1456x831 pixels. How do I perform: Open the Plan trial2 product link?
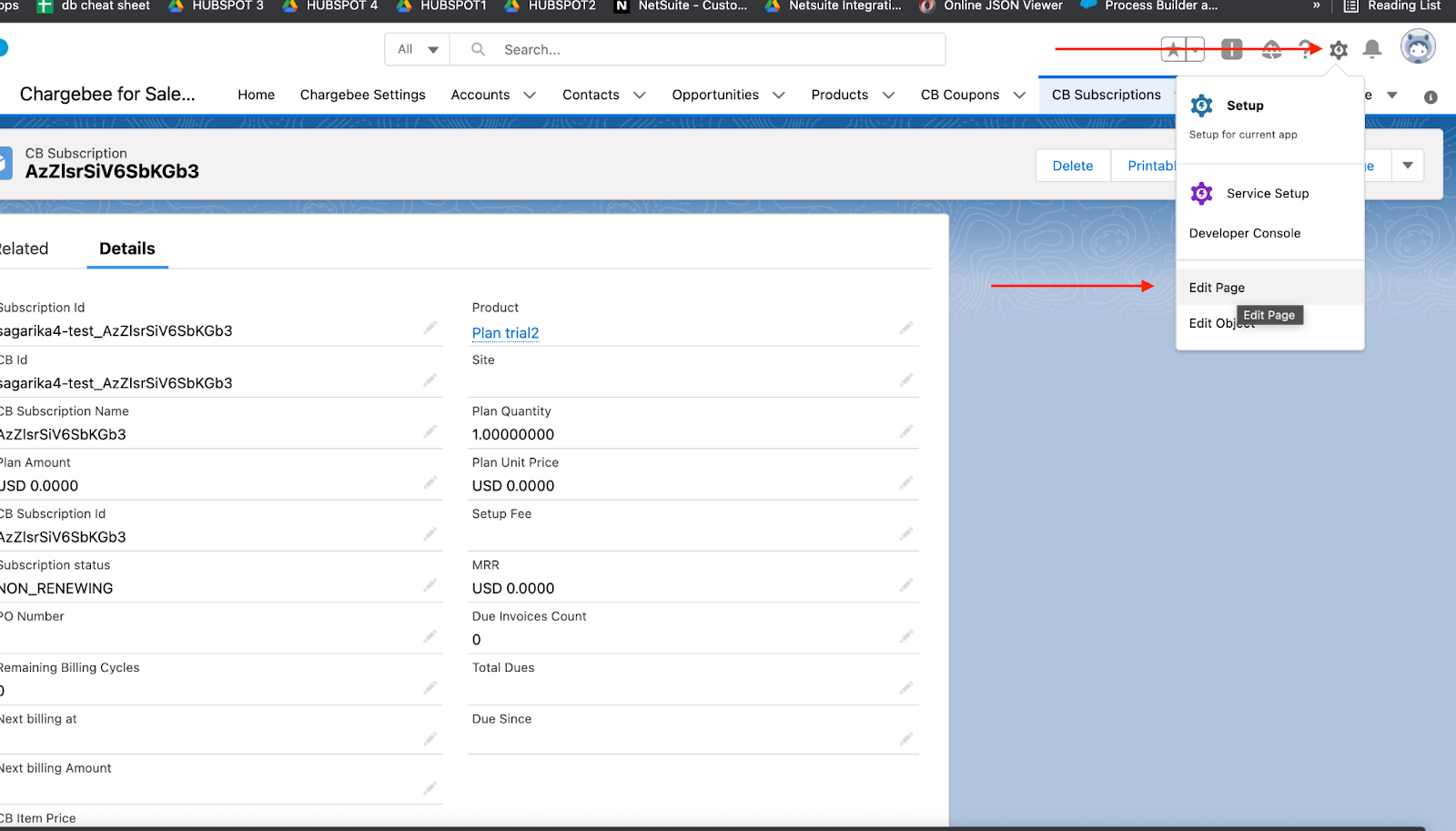click(x=505, y=333)
